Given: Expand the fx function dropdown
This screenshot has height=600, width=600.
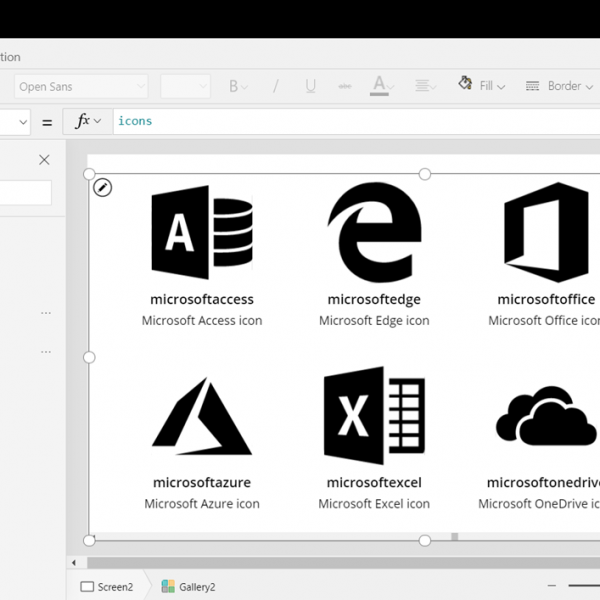Looking at the screenshot, I should [88, 121].
